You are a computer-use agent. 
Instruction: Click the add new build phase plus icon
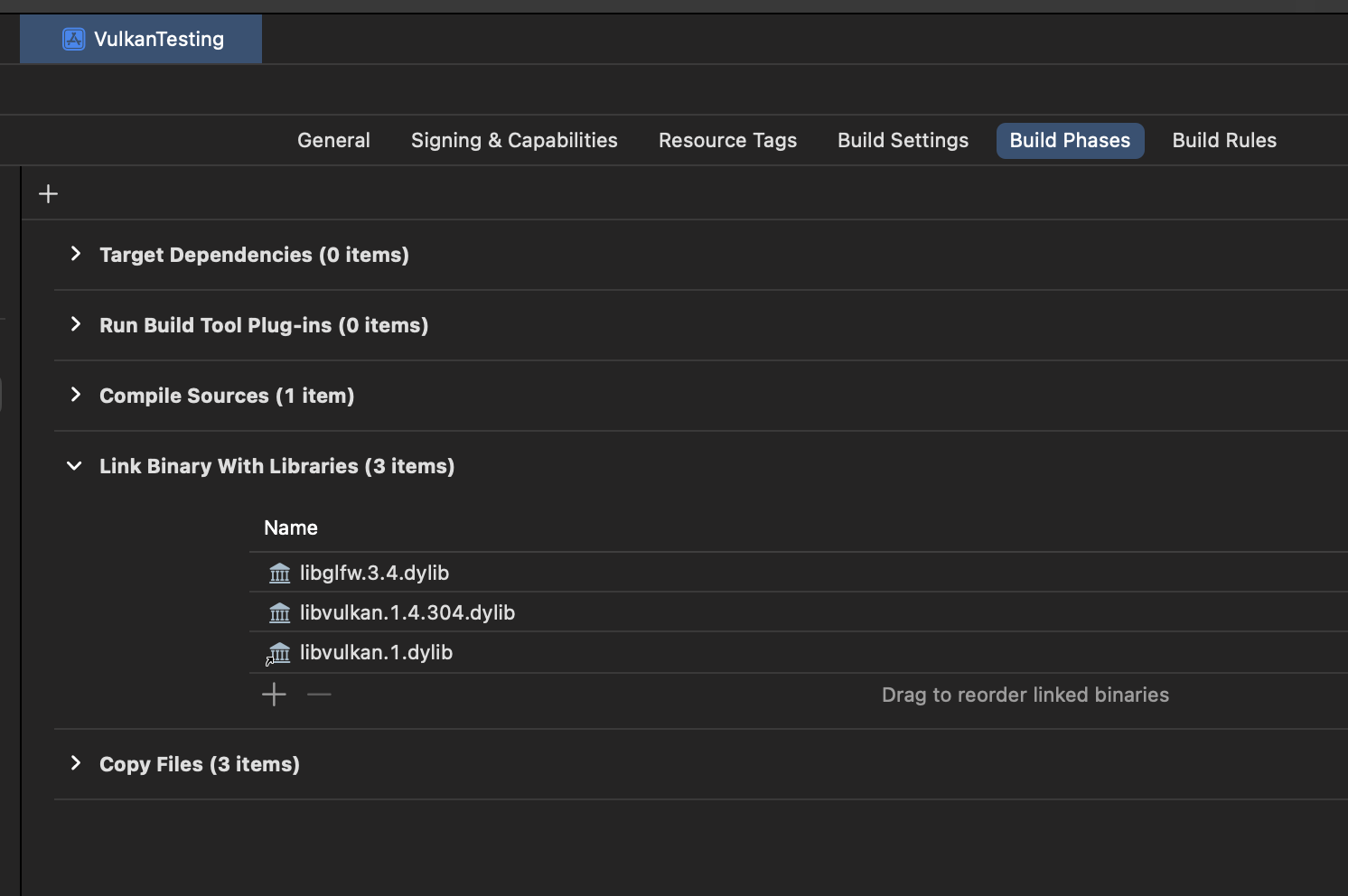(49, 194)
